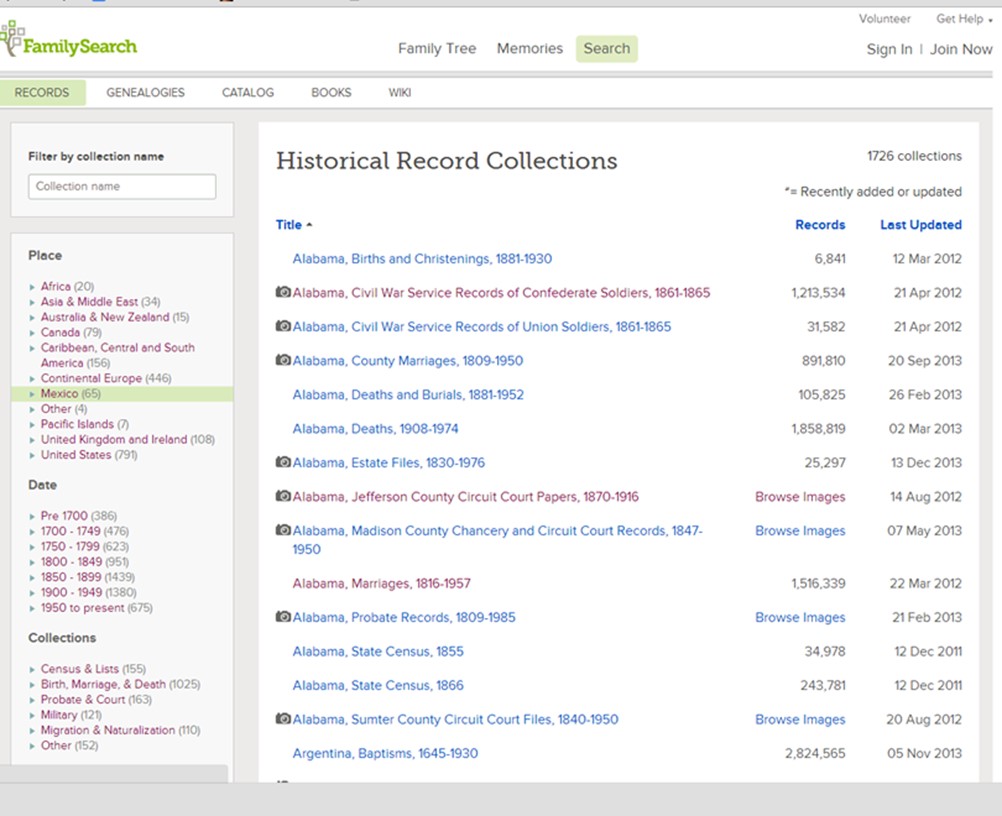Open the Get Help dropdown
Screen dimensions: 1002x816
click(964, 19)
